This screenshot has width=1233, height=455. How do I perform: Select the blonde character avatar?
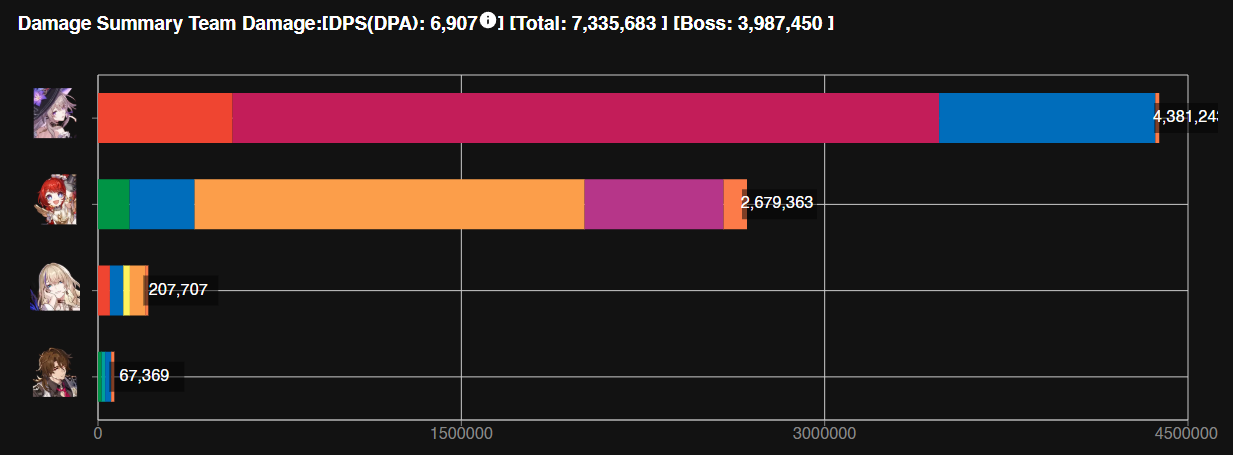(x=55, y=287)
